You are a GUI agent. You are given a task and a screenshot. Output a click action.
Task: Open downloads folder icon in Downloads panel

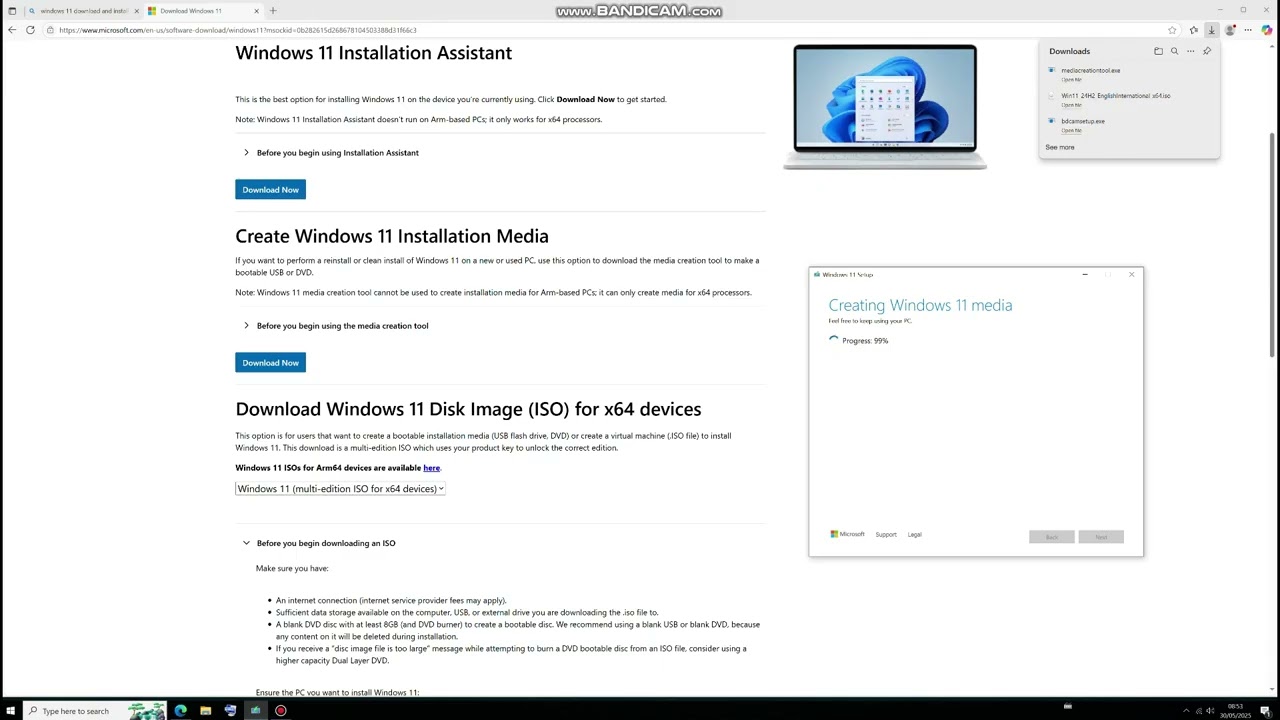pyautogui.click(x=1158, y=51)
